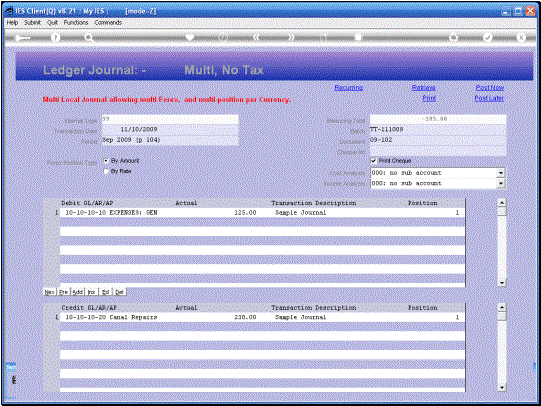541x406 pixels.
Task: Open the Functions menu
Action: click(76, 22)
